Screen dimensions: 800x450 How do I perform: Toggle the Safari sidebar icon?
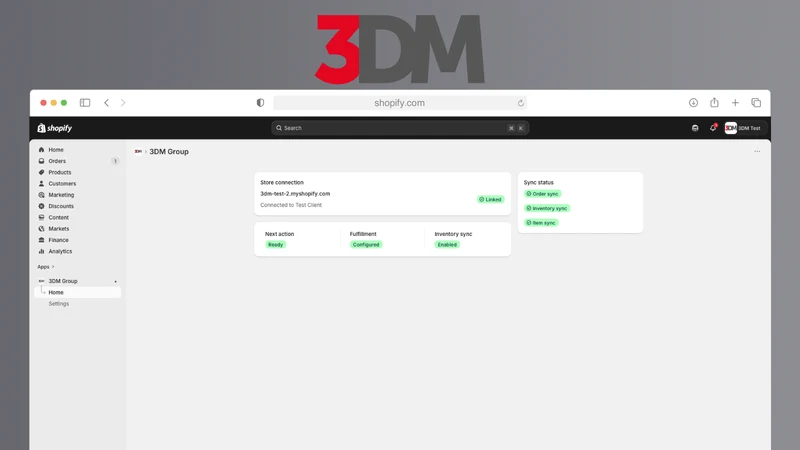(85, 103)
